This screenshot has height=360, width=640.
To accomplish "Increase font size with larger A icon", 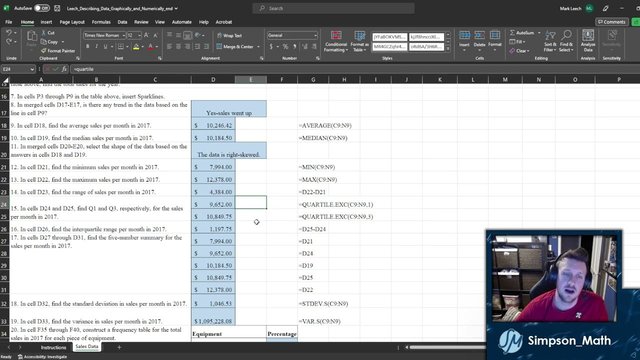I will [147, 36].
